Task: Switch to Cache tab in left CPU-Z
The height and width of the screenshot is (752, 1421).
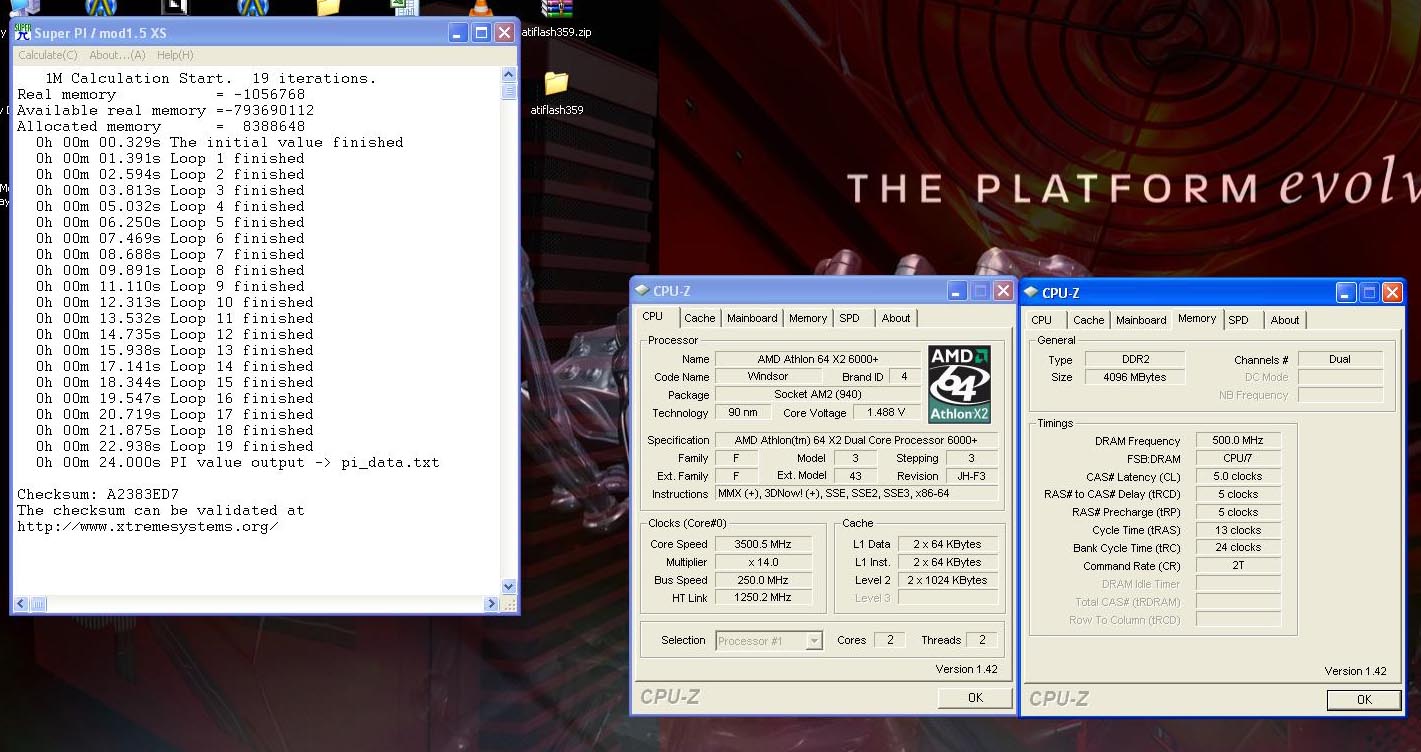Action: tap(700, 318)
